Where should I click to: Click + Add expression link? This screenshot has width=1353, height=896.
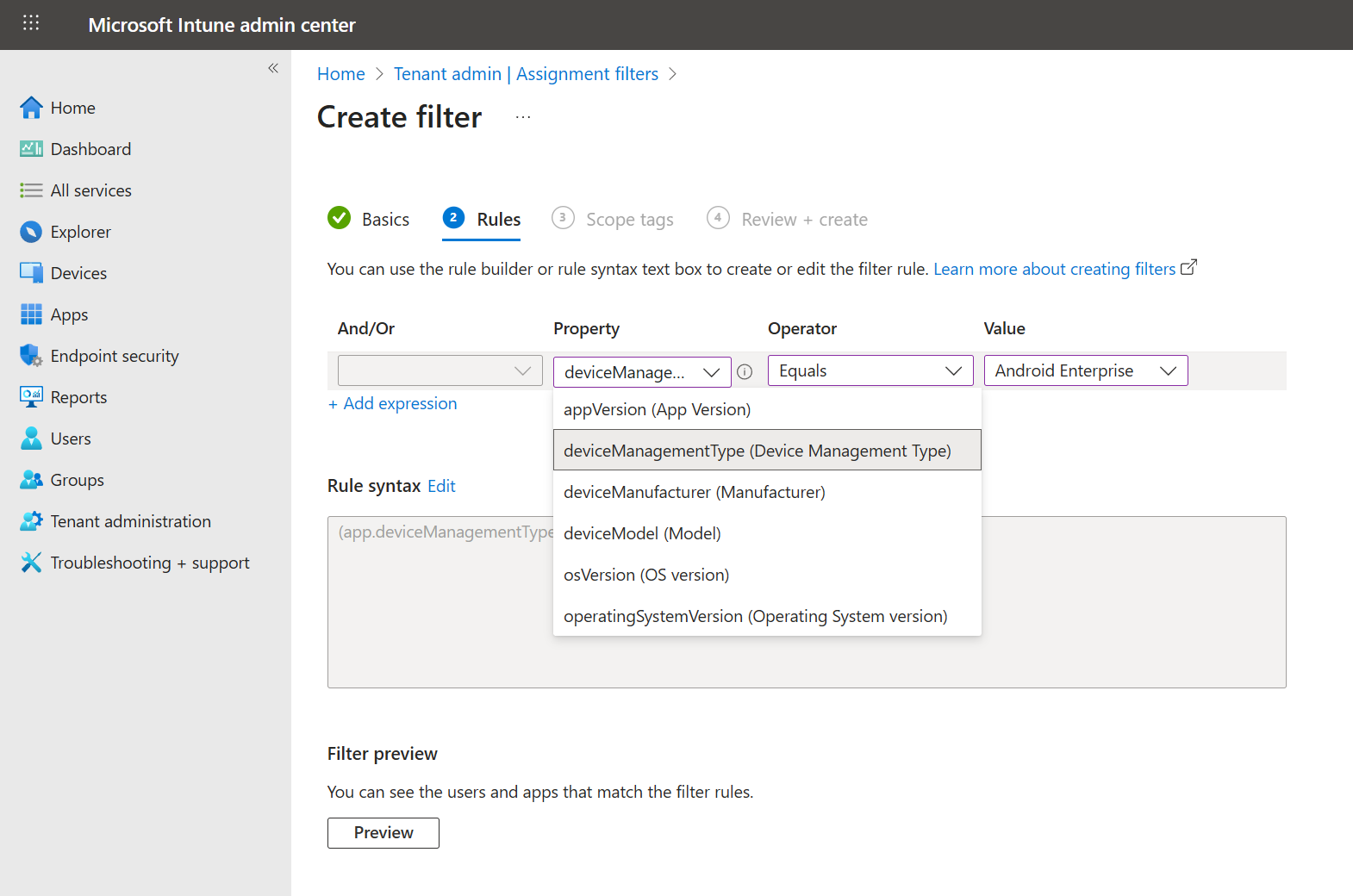[x=392, y=403]
